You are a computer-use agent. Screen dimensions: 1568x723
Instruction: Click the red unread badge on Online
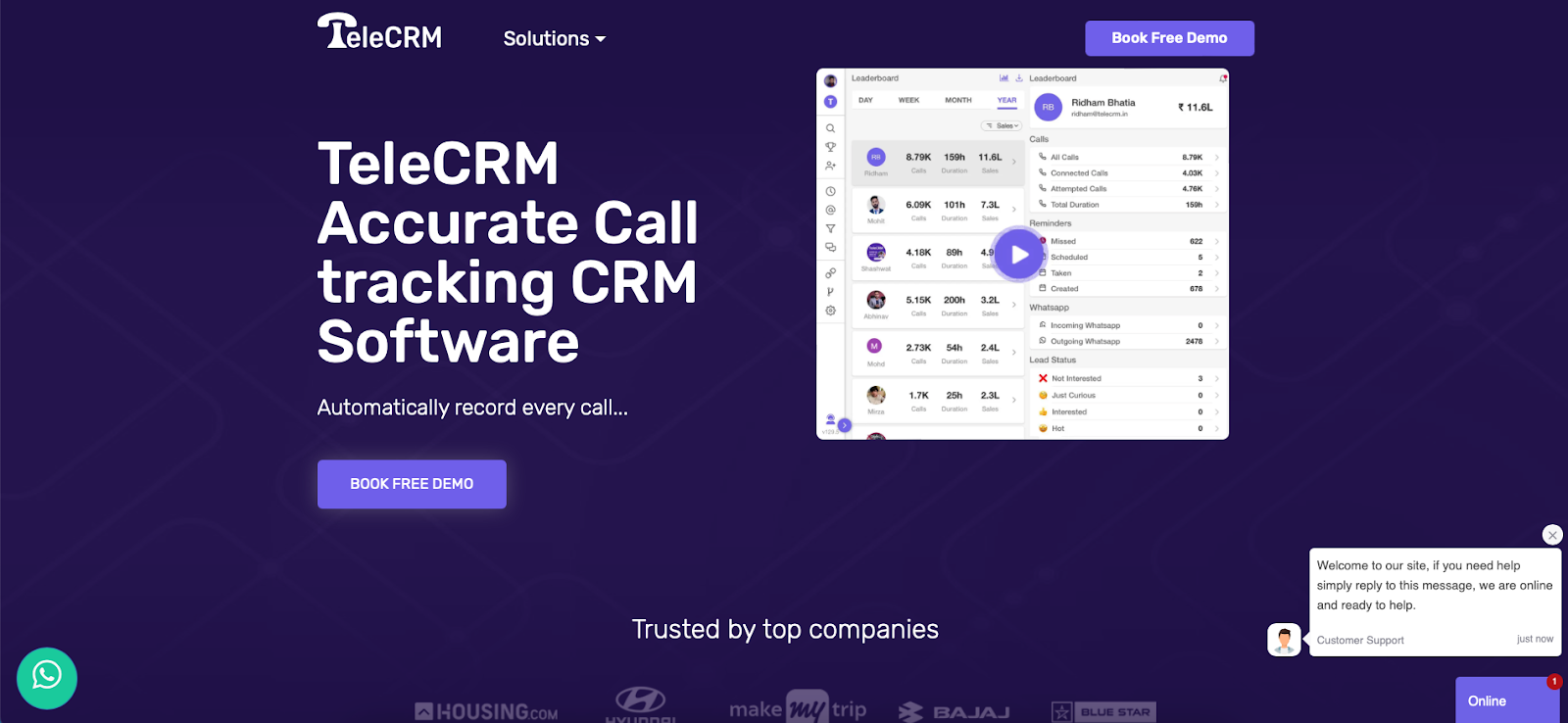(x=1554, y=681)
